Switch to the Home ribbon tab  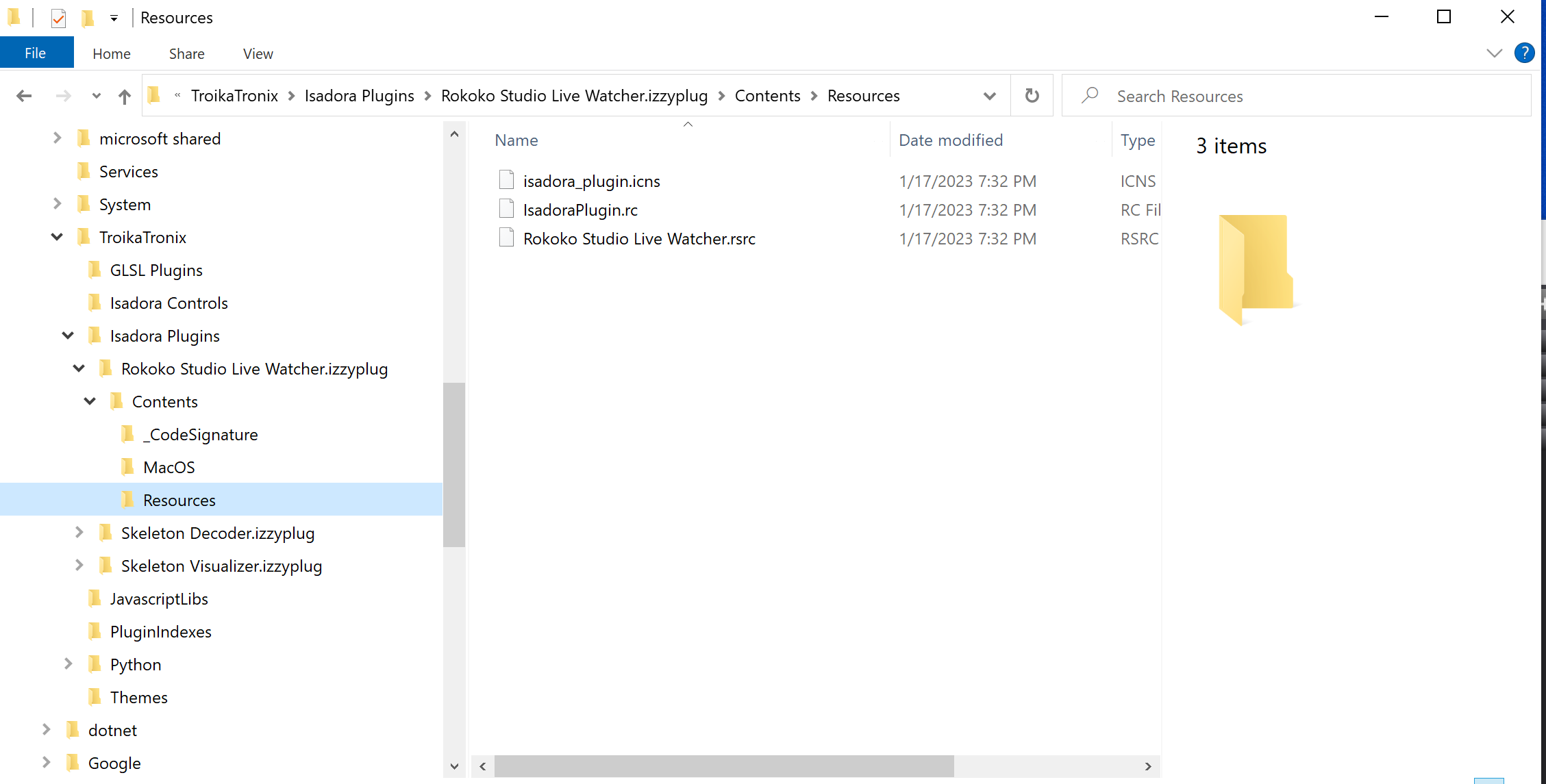point(112,53)
